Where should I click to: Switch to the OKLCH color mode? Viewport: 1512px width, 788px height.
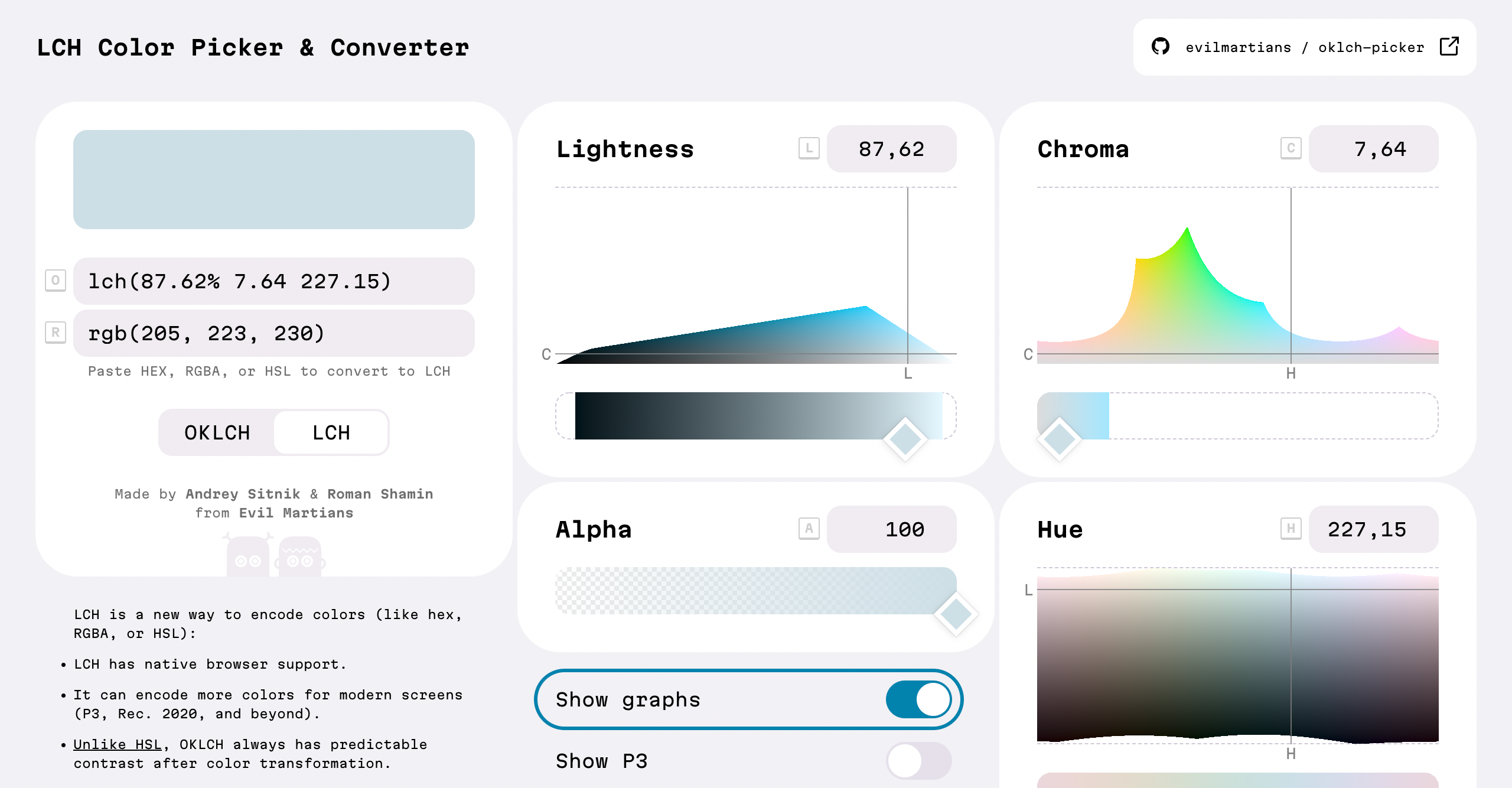point(217,432)
